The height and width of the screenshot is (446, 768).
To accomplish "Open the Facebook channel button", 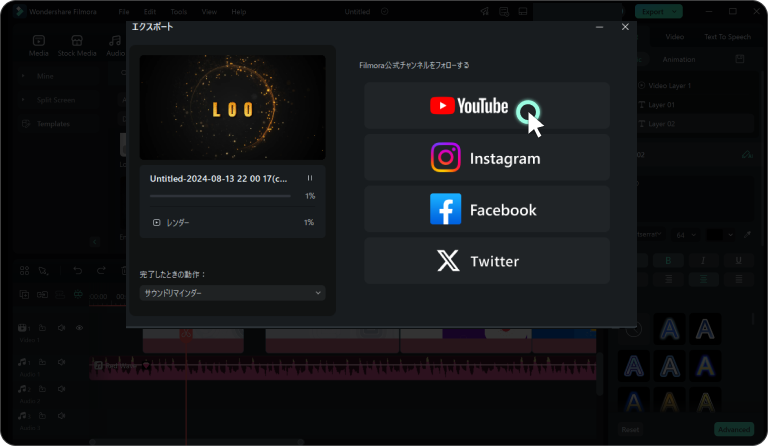I will 487,209.
